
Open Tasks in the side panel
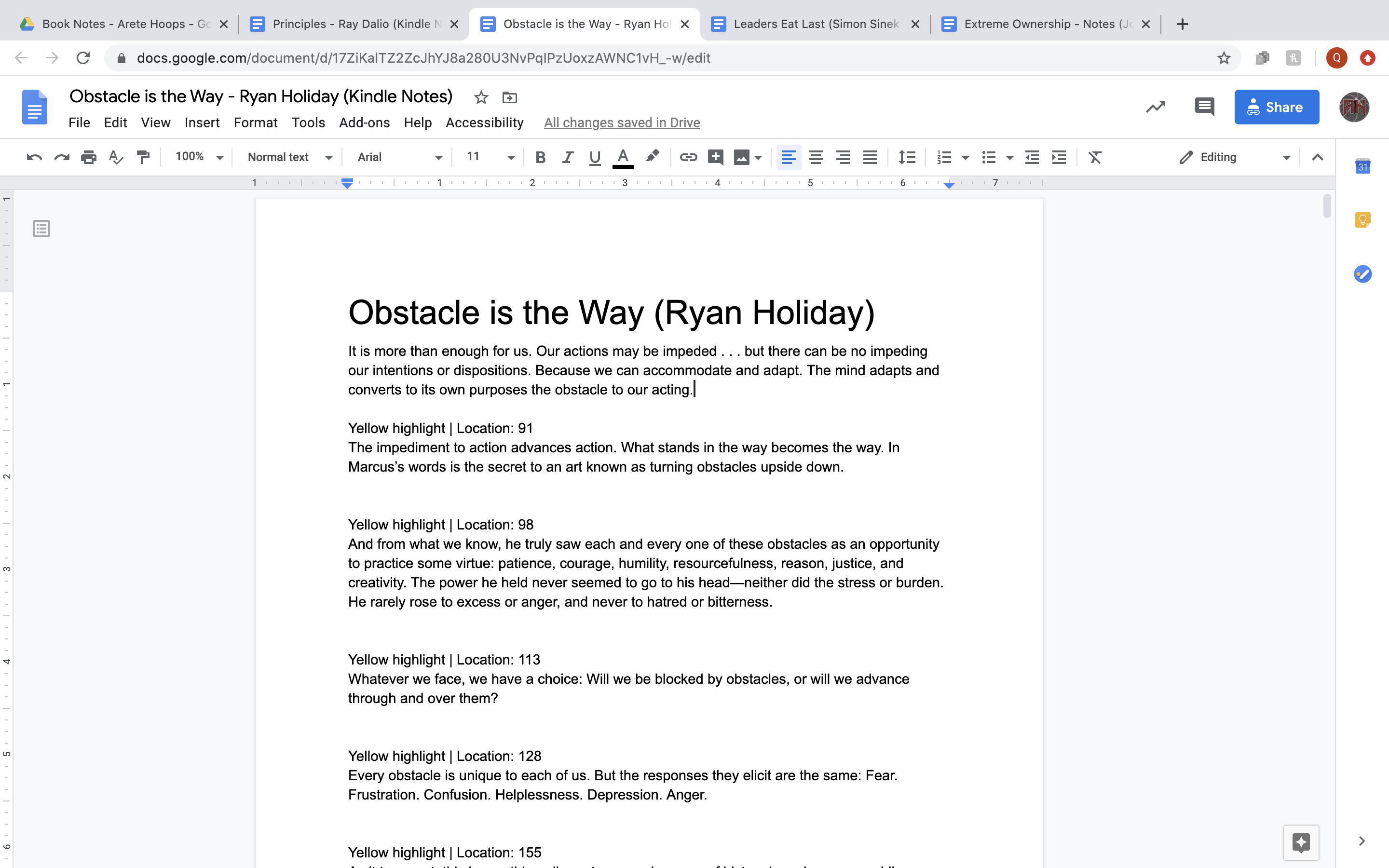pyautogui.click(x=1362, y=274)
